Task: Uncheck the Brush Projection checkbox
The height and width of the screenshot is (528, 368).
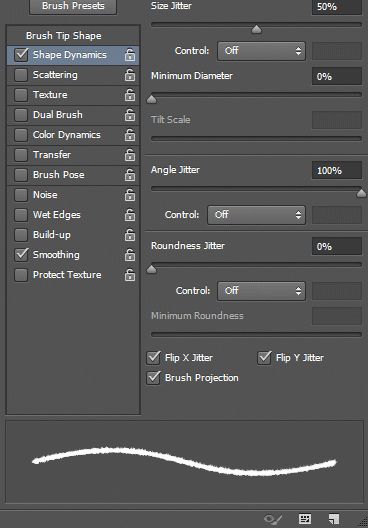Action: pyautogui.click(x=154, y=377)
